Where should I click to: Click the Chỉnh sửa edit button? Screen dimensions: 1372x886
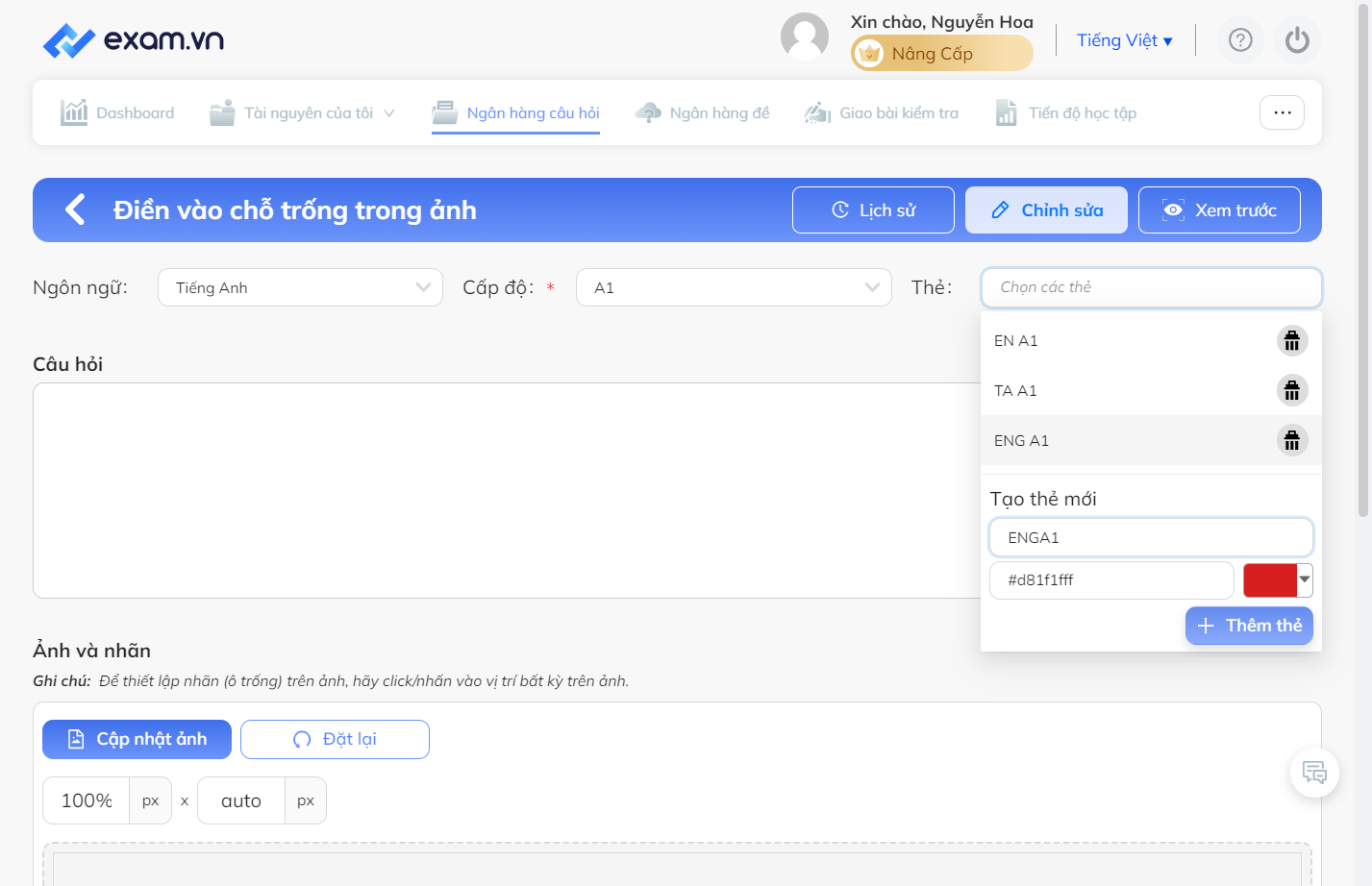[x=1046, y=209]
